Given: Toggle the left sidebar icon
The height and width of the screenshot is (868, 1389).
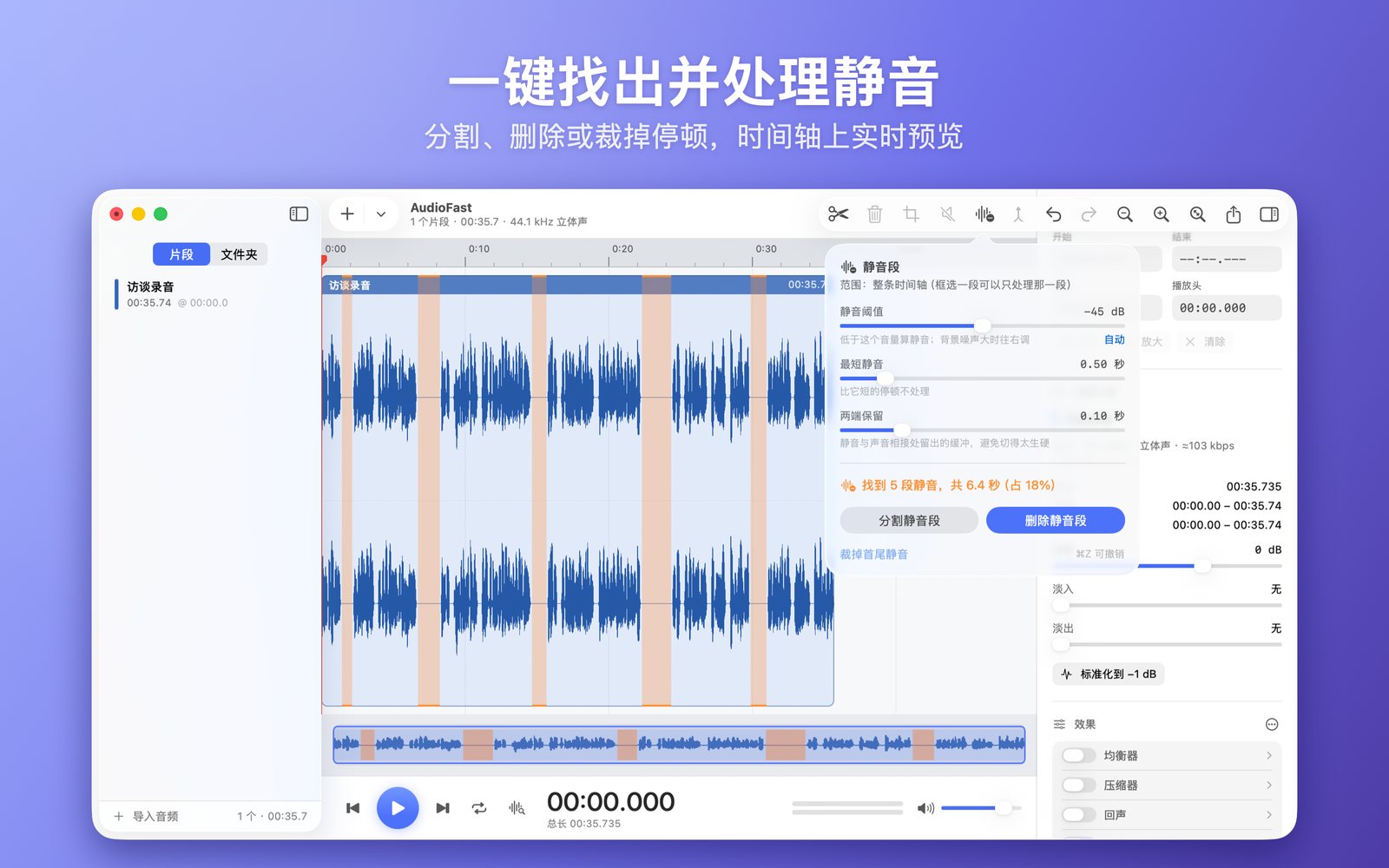Looking at the screenshot, I should 299,214.
